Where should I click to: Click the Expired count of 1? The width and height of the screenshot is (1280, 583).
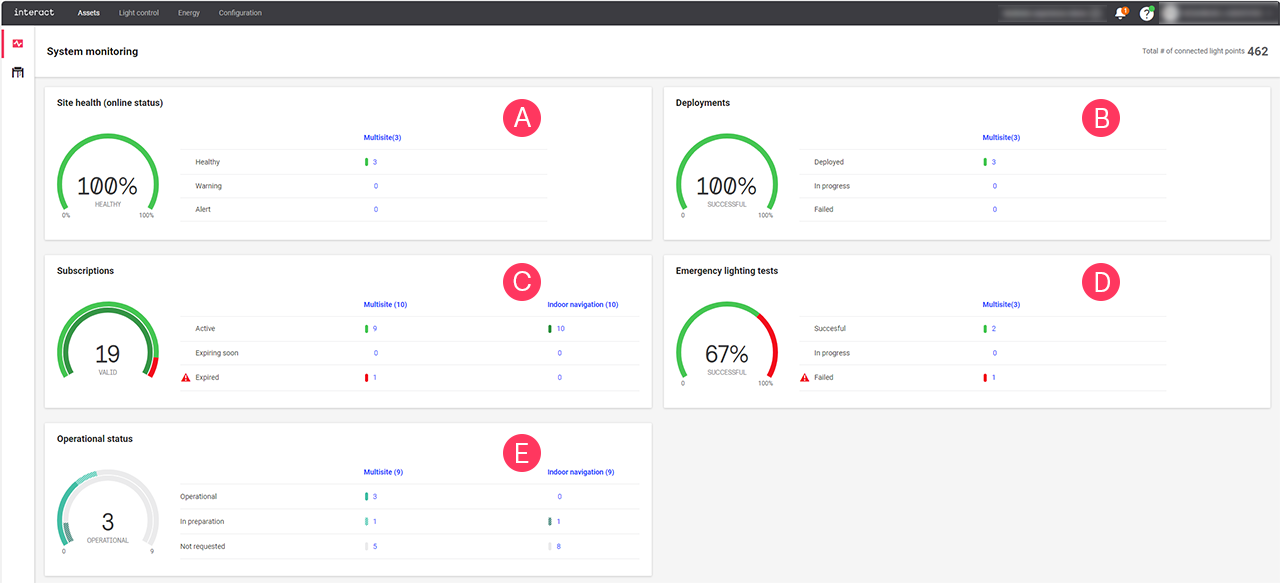pos(376,377)
